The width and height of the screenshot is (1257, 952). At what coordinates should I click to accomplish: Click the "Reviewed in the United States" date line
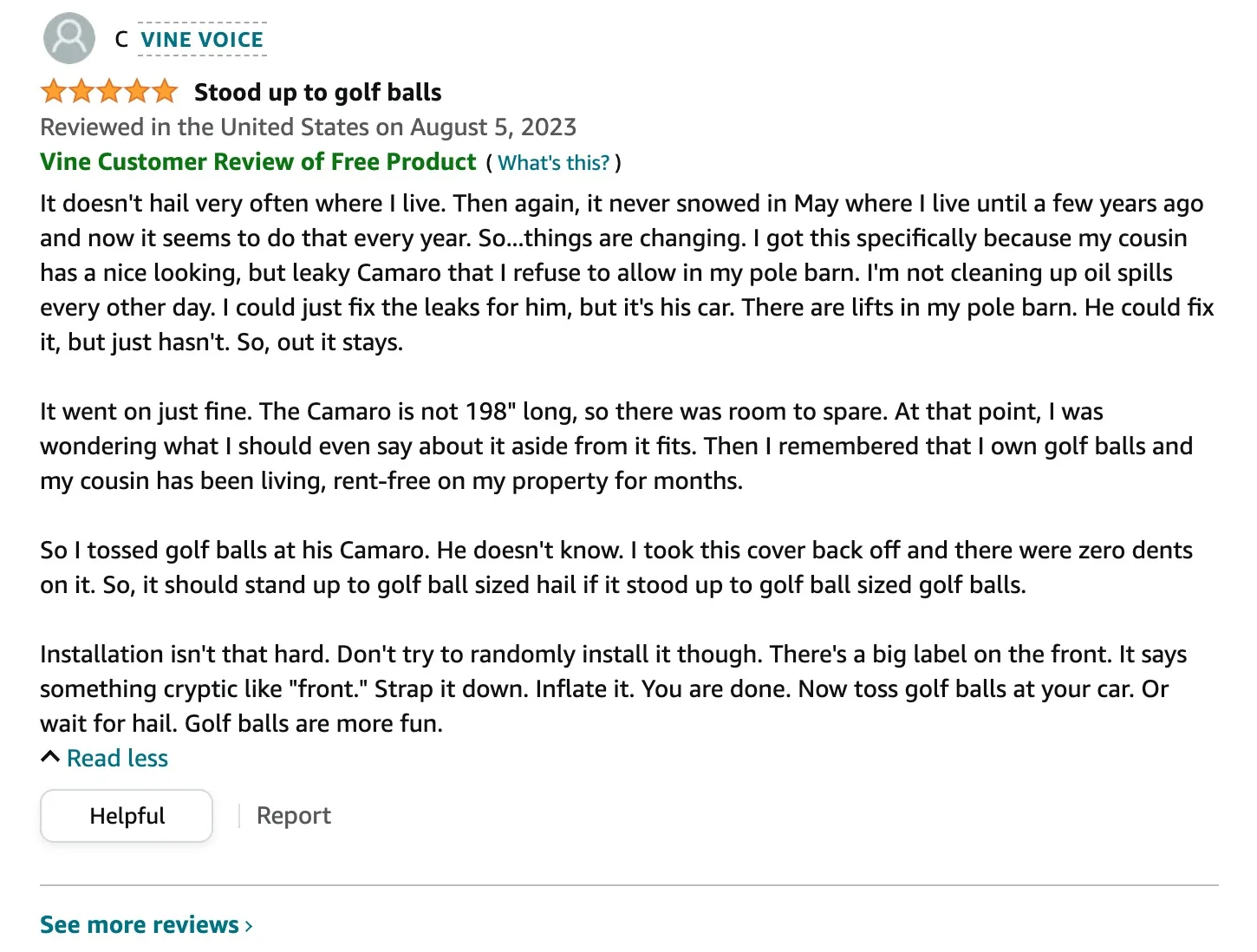click(308, 127)
